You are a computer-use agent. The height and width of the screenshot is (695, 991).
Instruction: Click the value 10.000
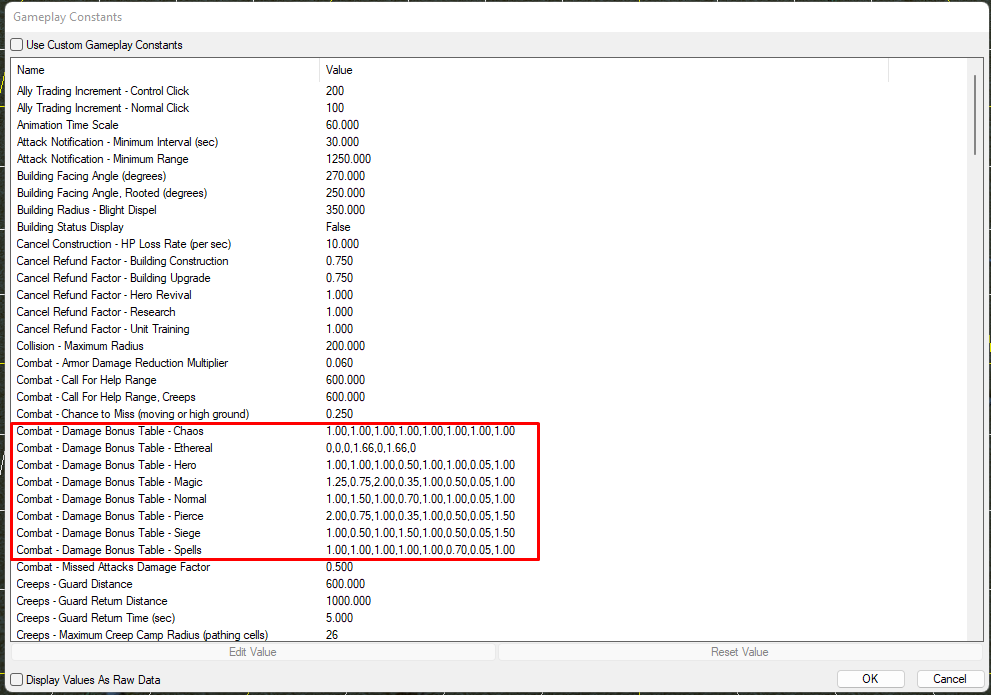tap(343, 244)
